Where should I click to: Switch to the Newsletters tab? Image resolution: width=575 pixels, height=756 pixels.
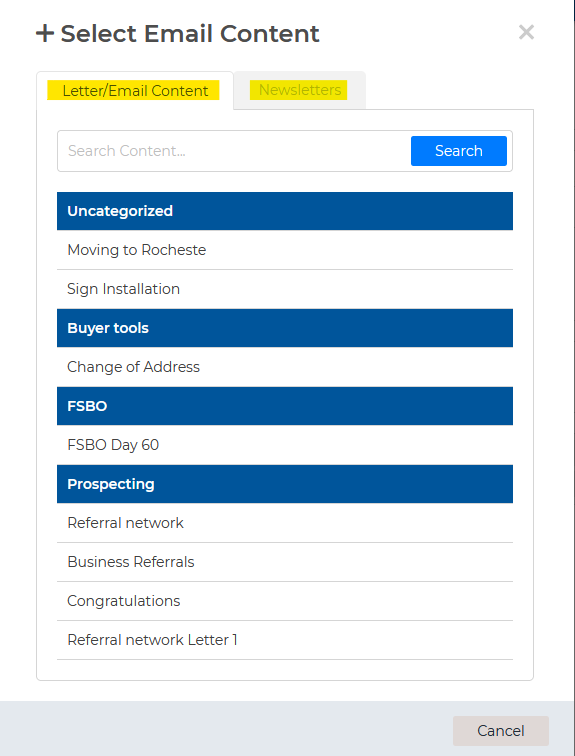click(300, 90)
